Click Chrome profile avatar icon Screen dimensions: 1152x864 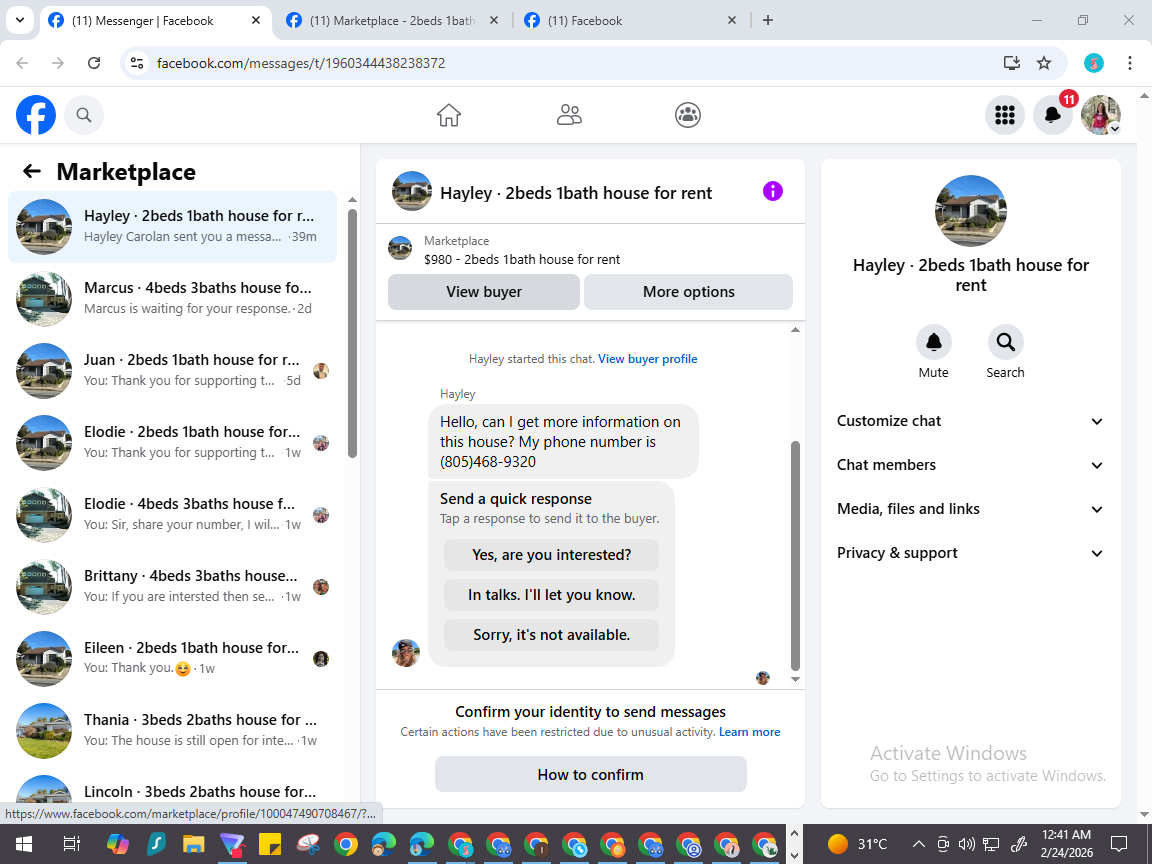click(1094, 63)
